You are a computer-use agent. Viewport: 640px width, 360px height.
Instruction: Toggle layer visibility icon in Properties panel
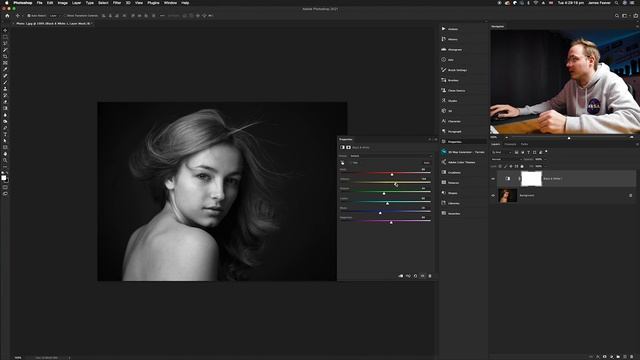coord(422,276)
